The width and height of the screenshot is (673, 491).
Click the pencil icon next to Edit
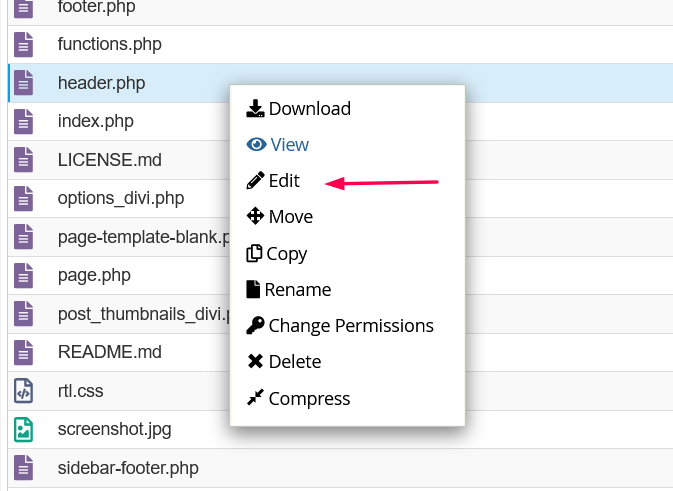(255, 180)
